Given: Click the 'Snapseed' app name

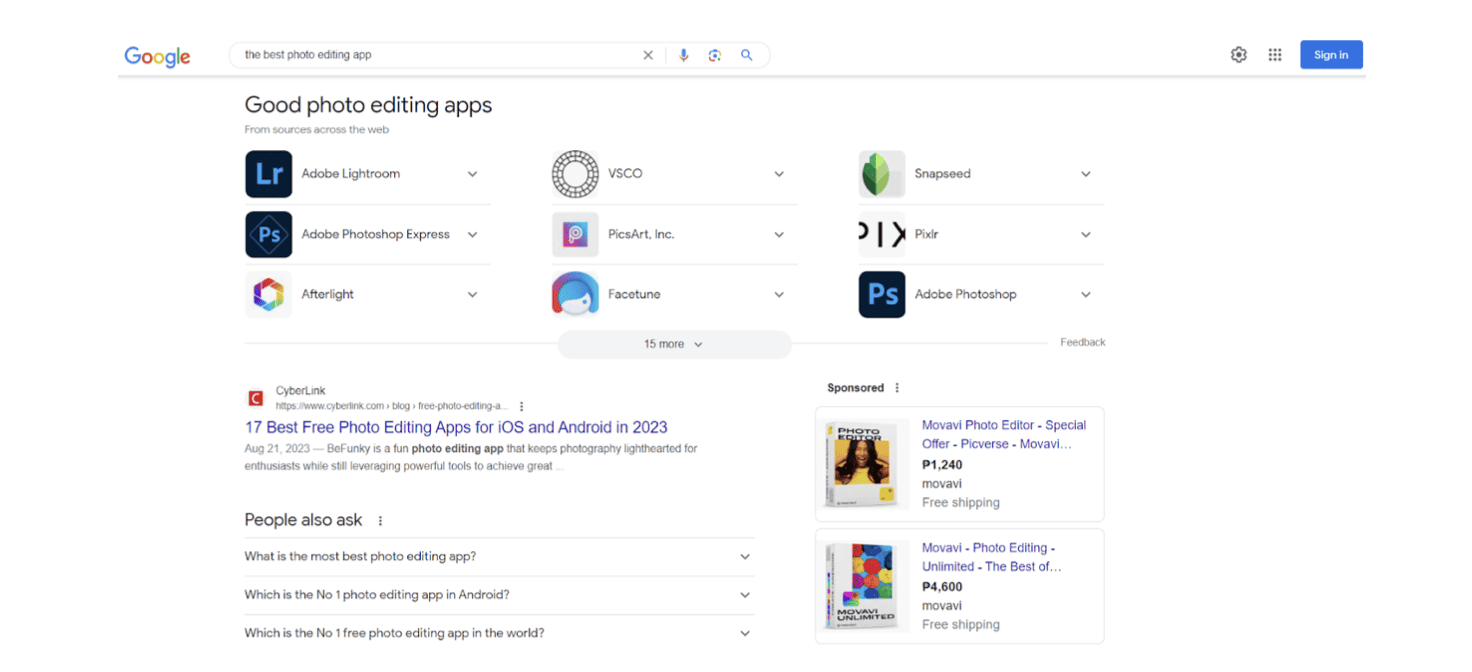Looking at the screenshot, I should [x=943, y=174].
